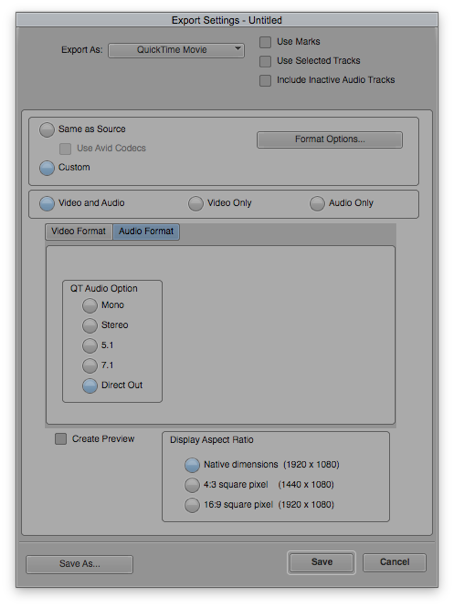Select Audio Only output
The height and width of the screenshot is (607, 454).
point(317,204)
